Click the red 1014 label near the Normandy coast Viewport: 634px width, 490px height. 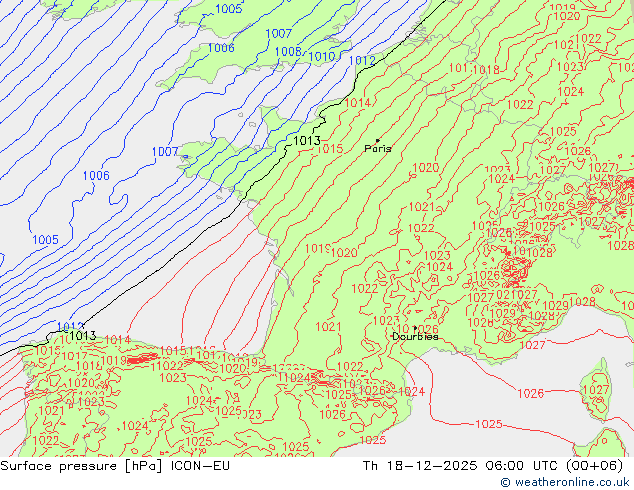point(357,103)
